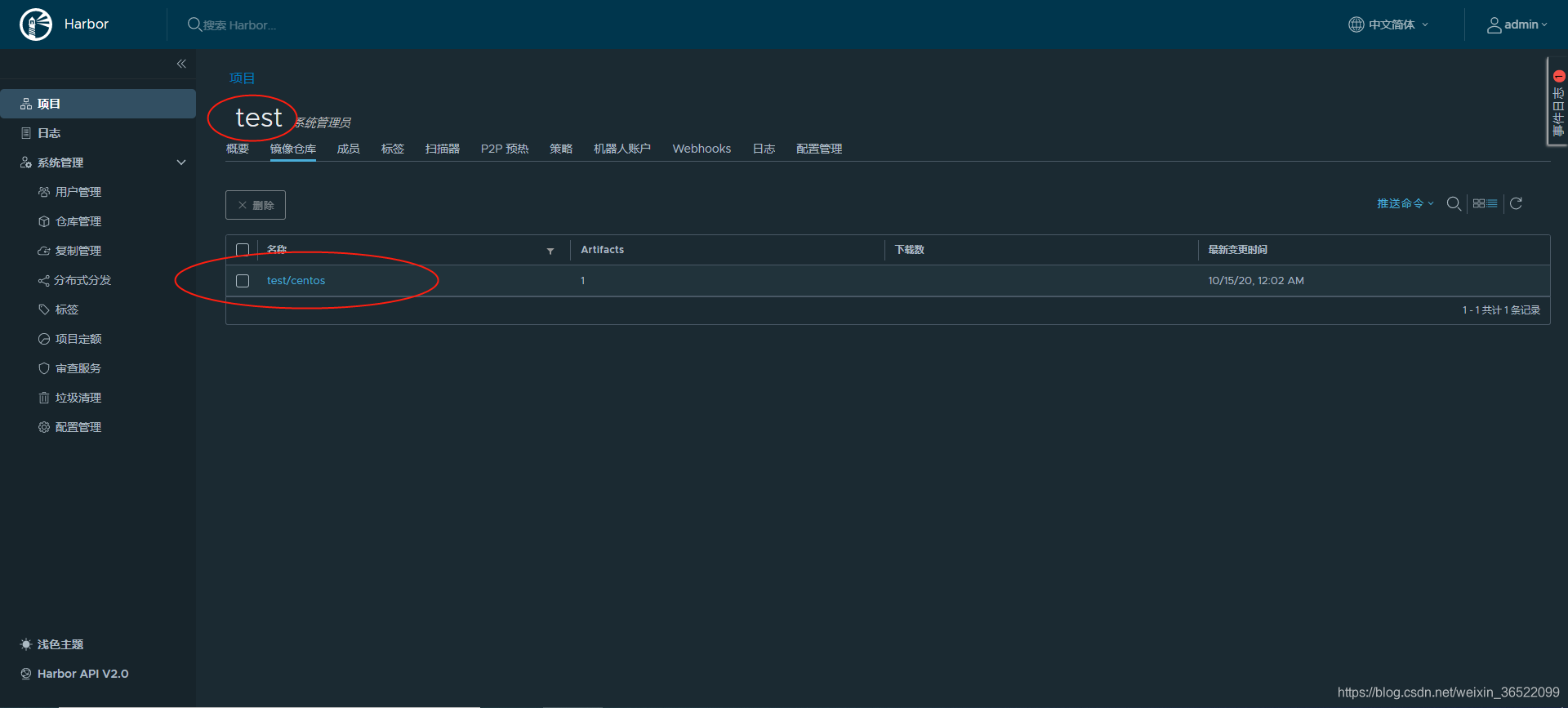Click the Harbor logo icon
1568x708 pixels.
(x=36, y=24)
